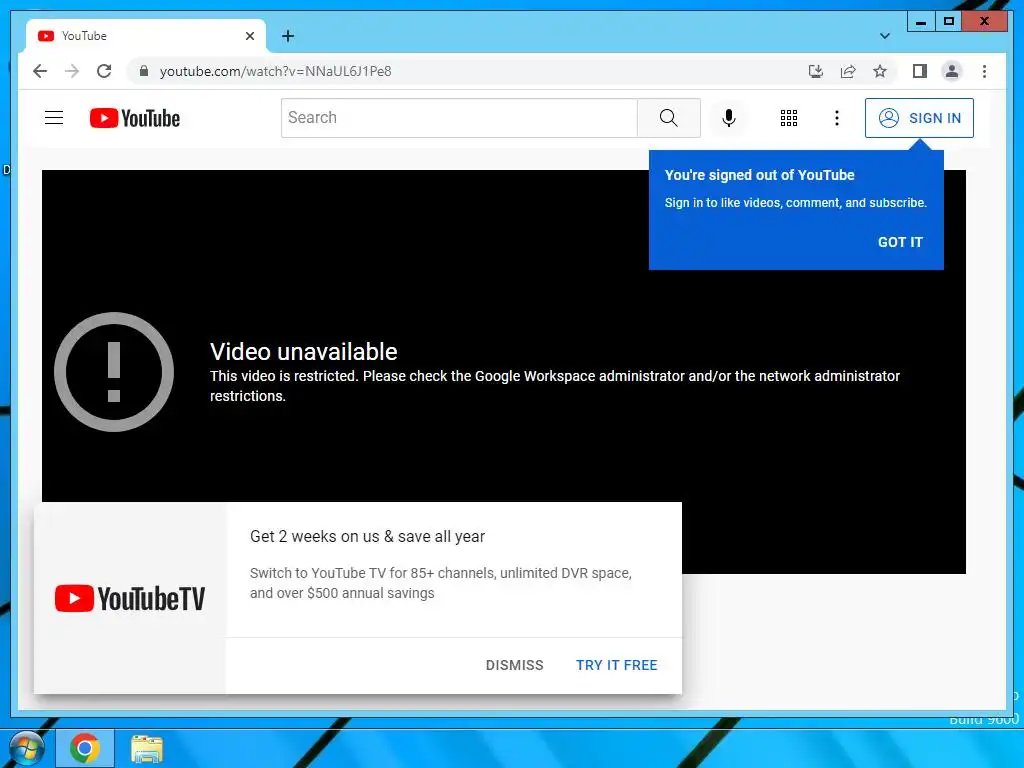Click TRY IT FREE link
This screenshot has height=768, width=1024.
(616, 665)
